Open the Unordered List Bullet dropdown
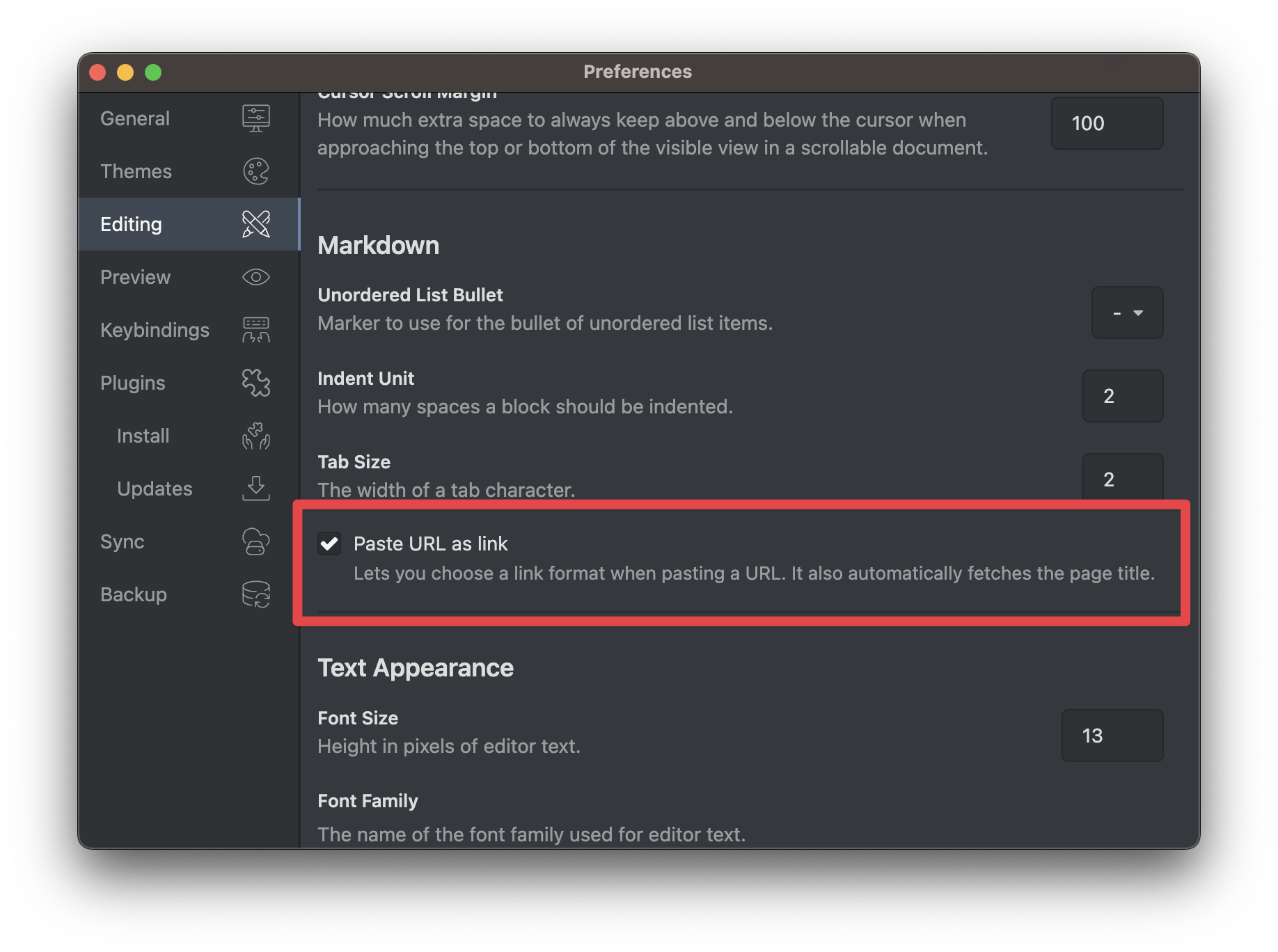 [1126, 313]
